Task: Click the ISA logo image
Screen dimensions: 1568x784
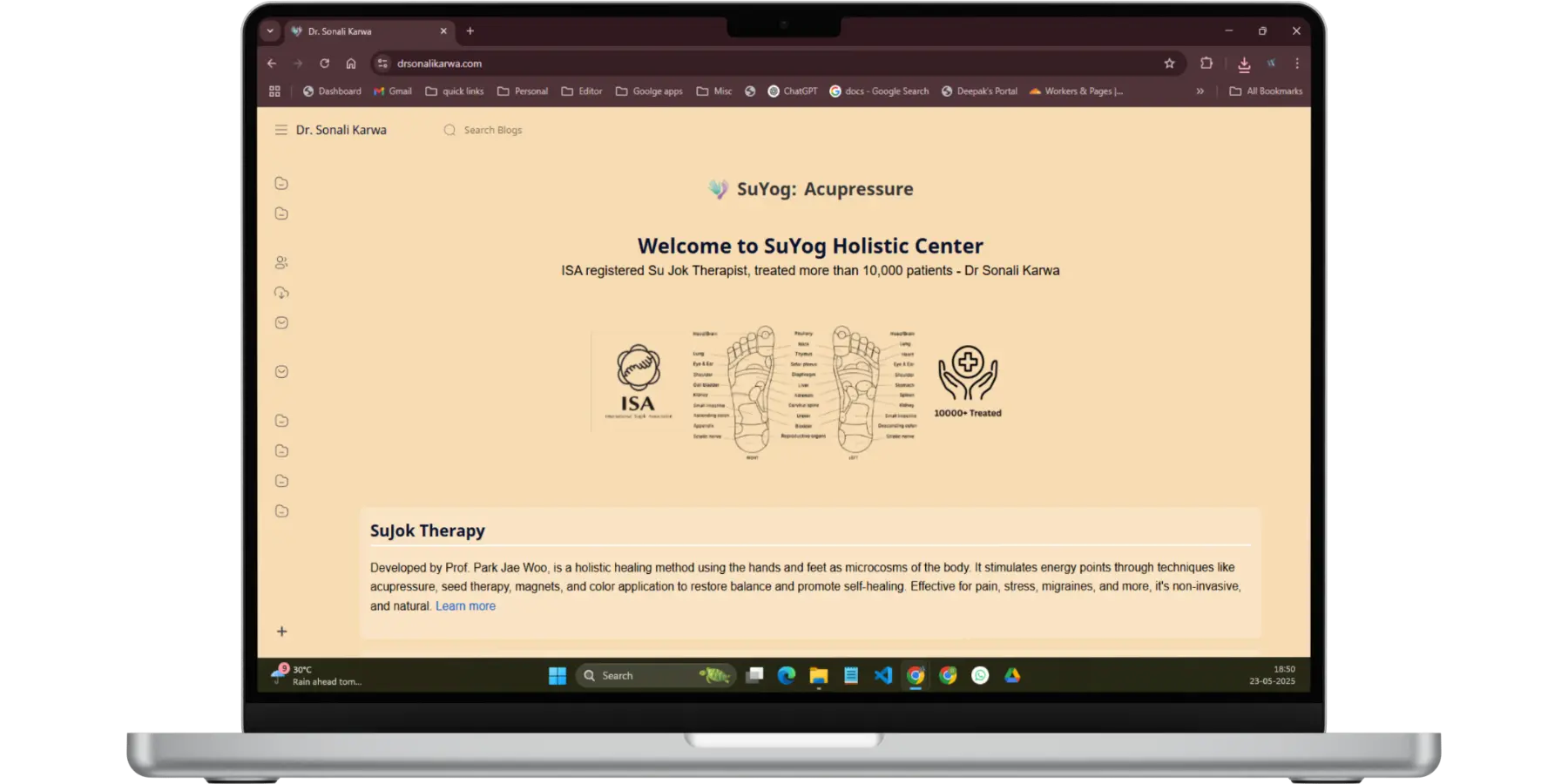Action: click(639, 381)
